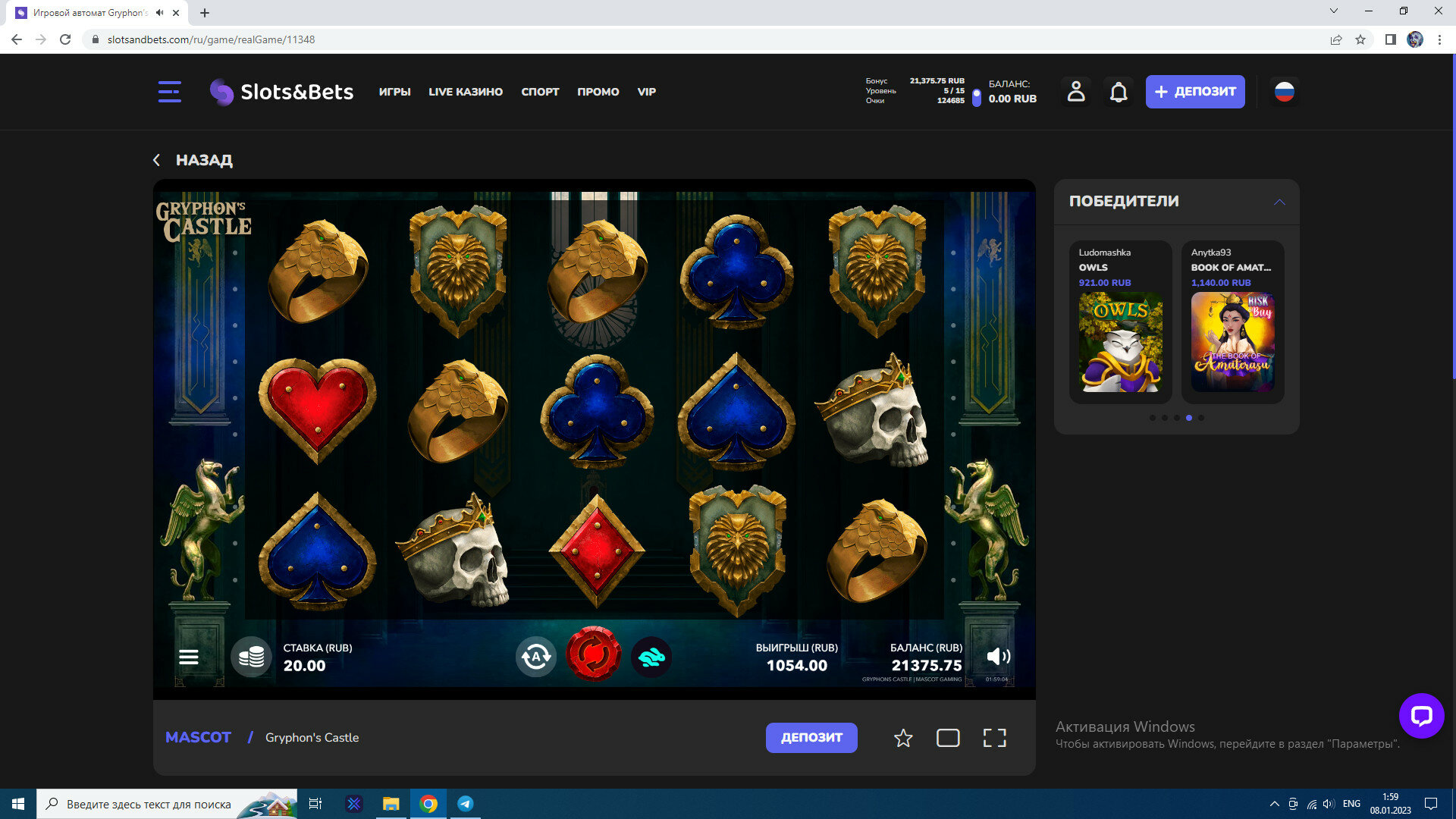The image size is (1456, 819).
Task: Open the in-game hamburger menu
Action: click(189, 657)
